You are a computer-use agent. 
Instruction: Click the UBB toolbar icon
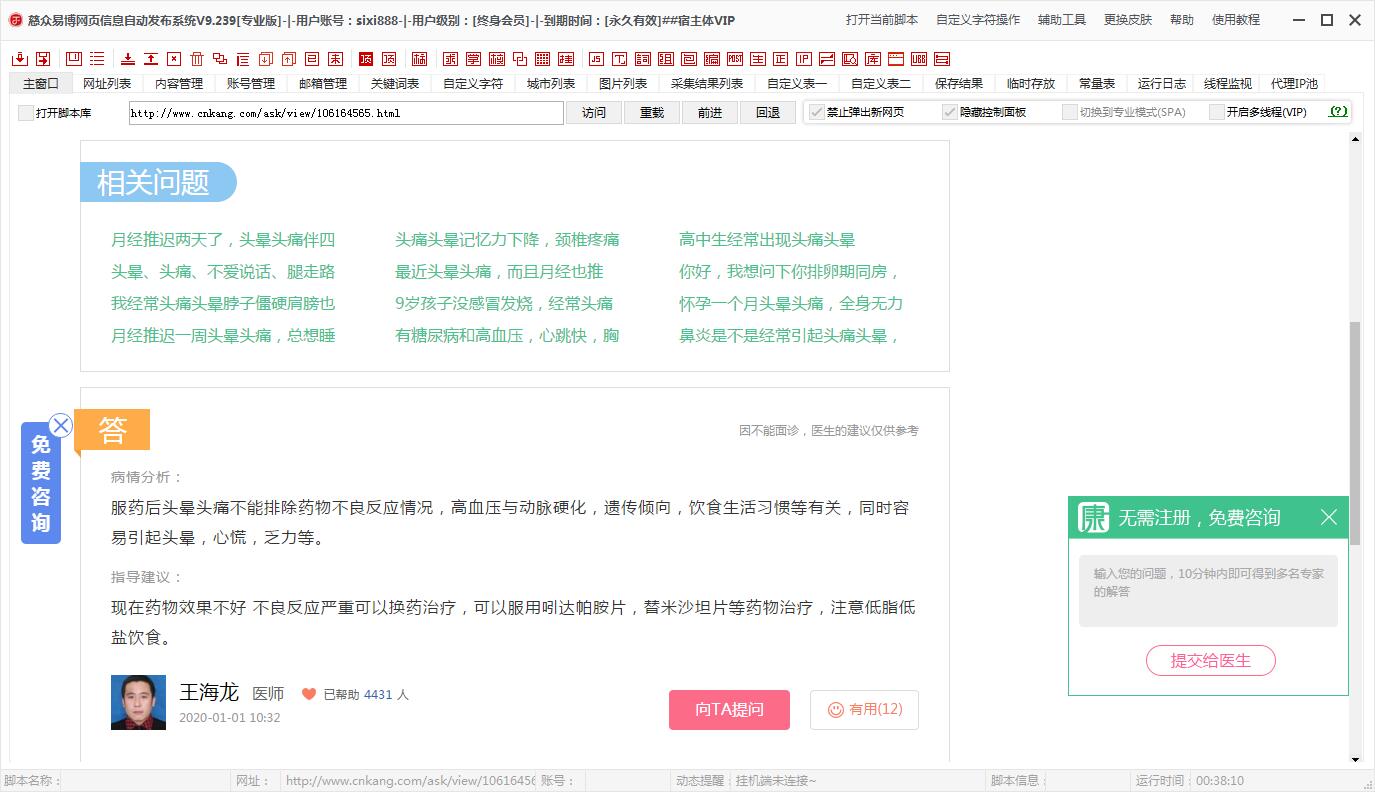tap(919, 59)
